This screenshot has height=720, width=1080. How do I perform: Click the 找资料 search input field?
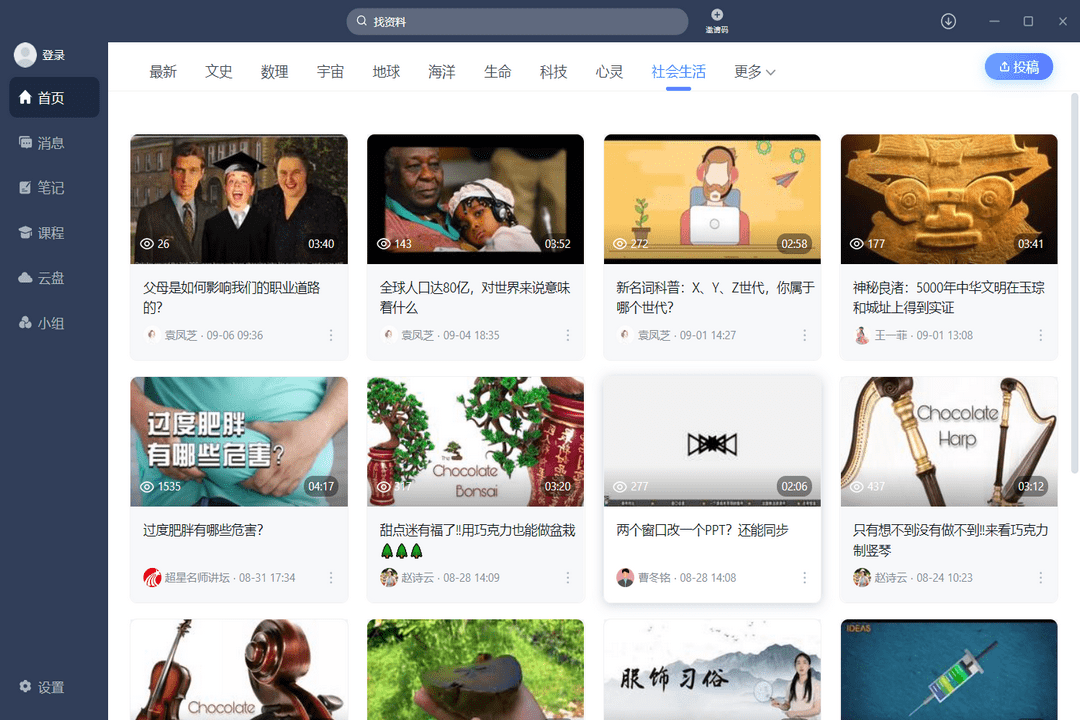coord(516,21)
